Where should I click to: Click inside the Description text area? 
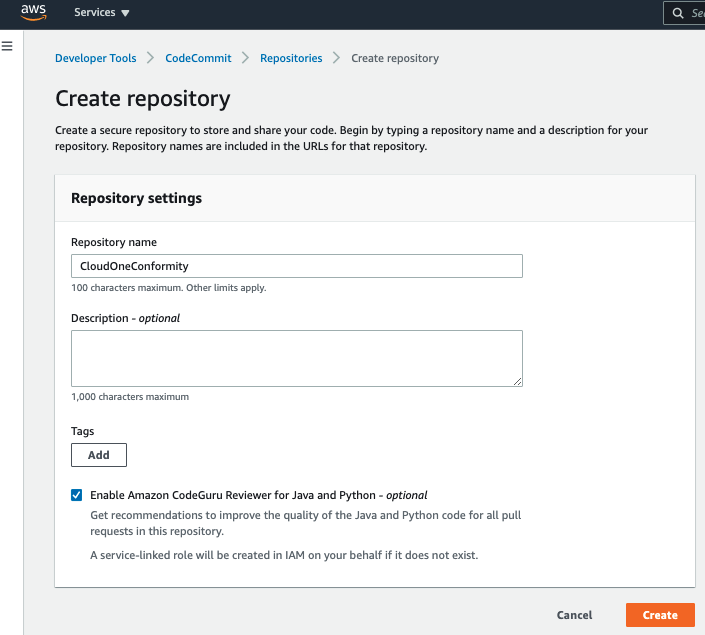tap(297, 358)
